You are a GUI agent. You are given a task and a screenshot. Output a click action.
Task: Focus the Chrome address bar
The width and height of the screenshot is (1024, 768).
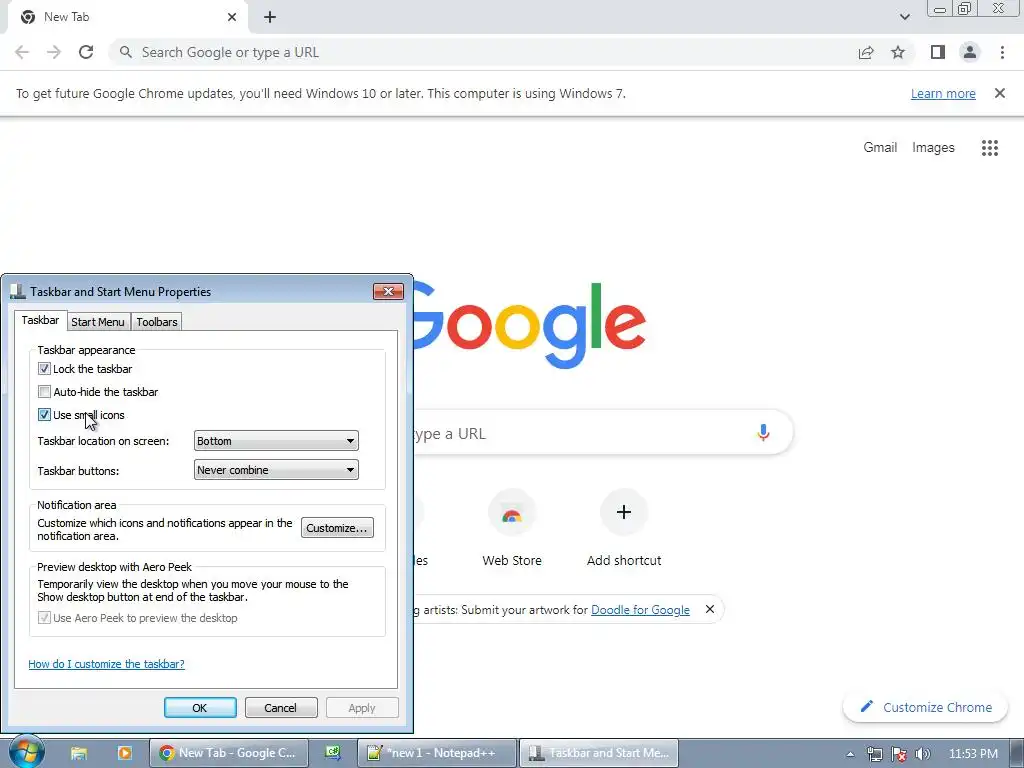(x=483, y=52)
